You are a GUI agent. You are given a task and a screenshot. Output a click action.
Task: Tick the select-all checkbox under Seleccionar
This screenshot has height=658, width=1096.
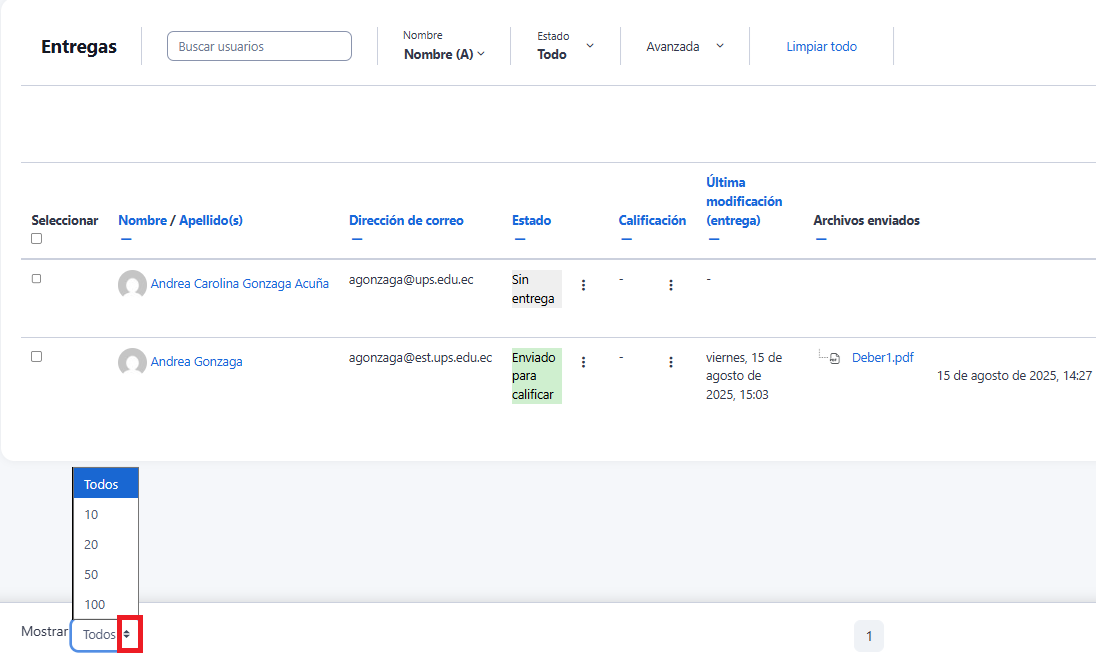pos(37,239)
